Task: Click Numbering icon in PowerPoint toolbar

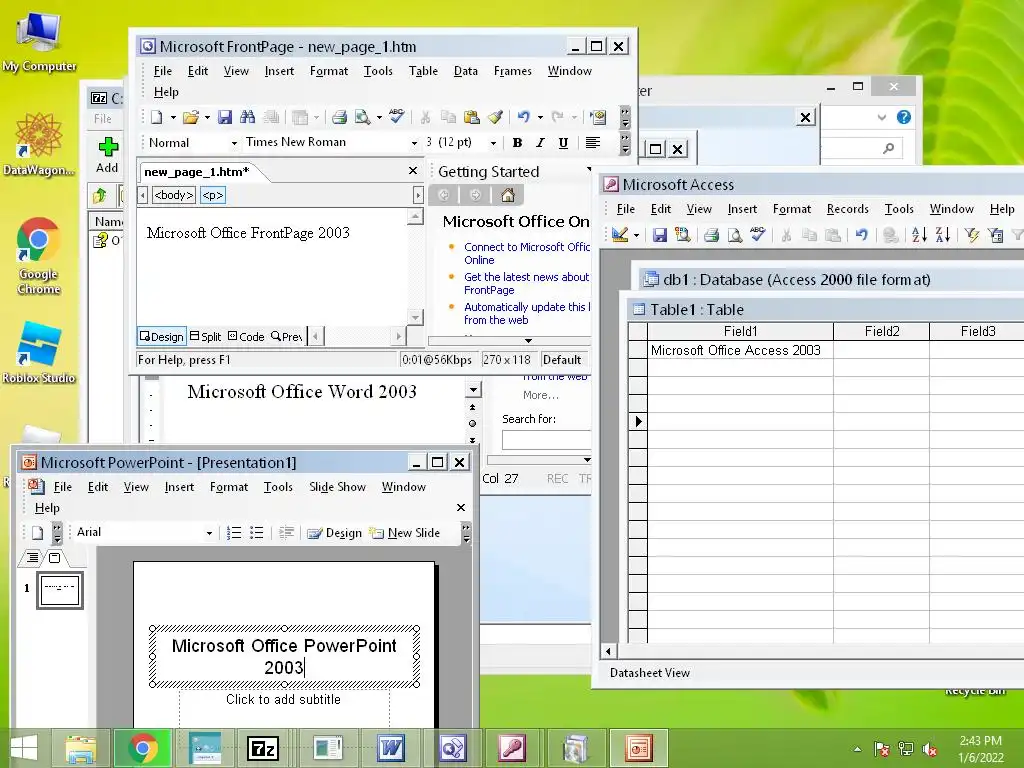Action: coord(234,532)
